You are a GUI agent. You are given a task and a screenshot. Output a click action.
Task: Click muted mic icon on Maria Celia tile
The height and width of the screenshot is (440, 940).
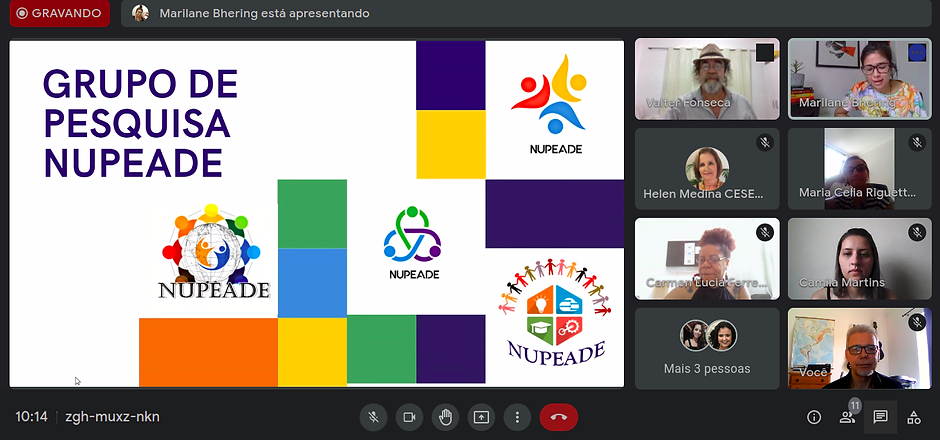pos(917,143)
